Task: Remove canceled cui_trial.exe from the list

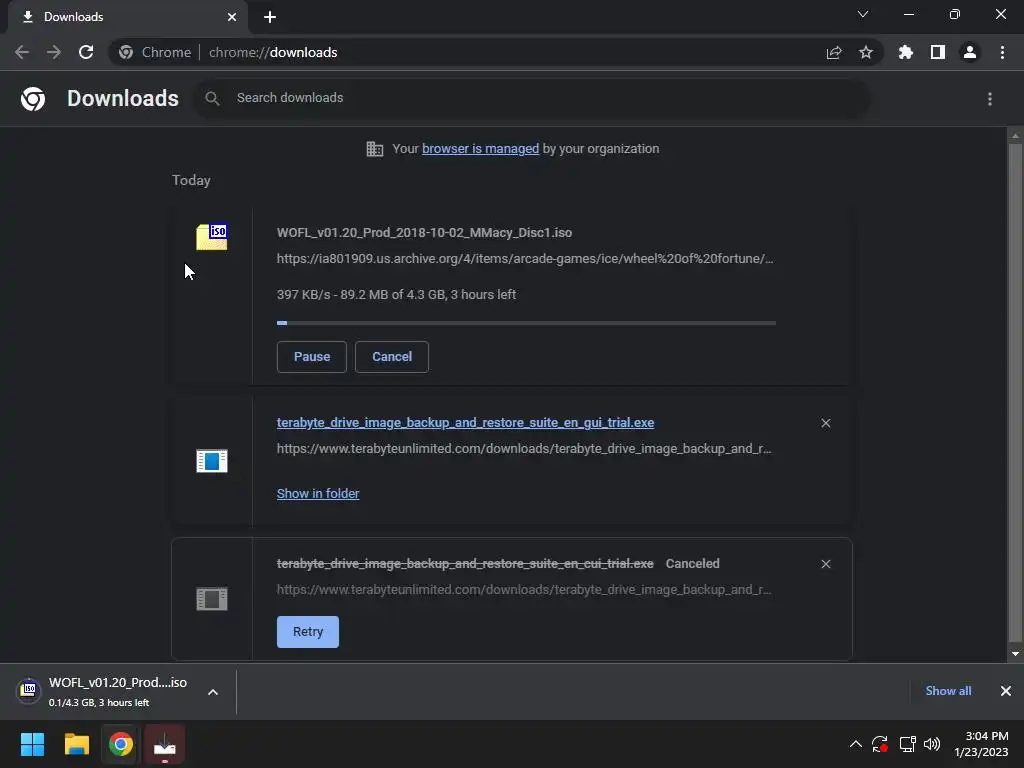Action: 825,564
